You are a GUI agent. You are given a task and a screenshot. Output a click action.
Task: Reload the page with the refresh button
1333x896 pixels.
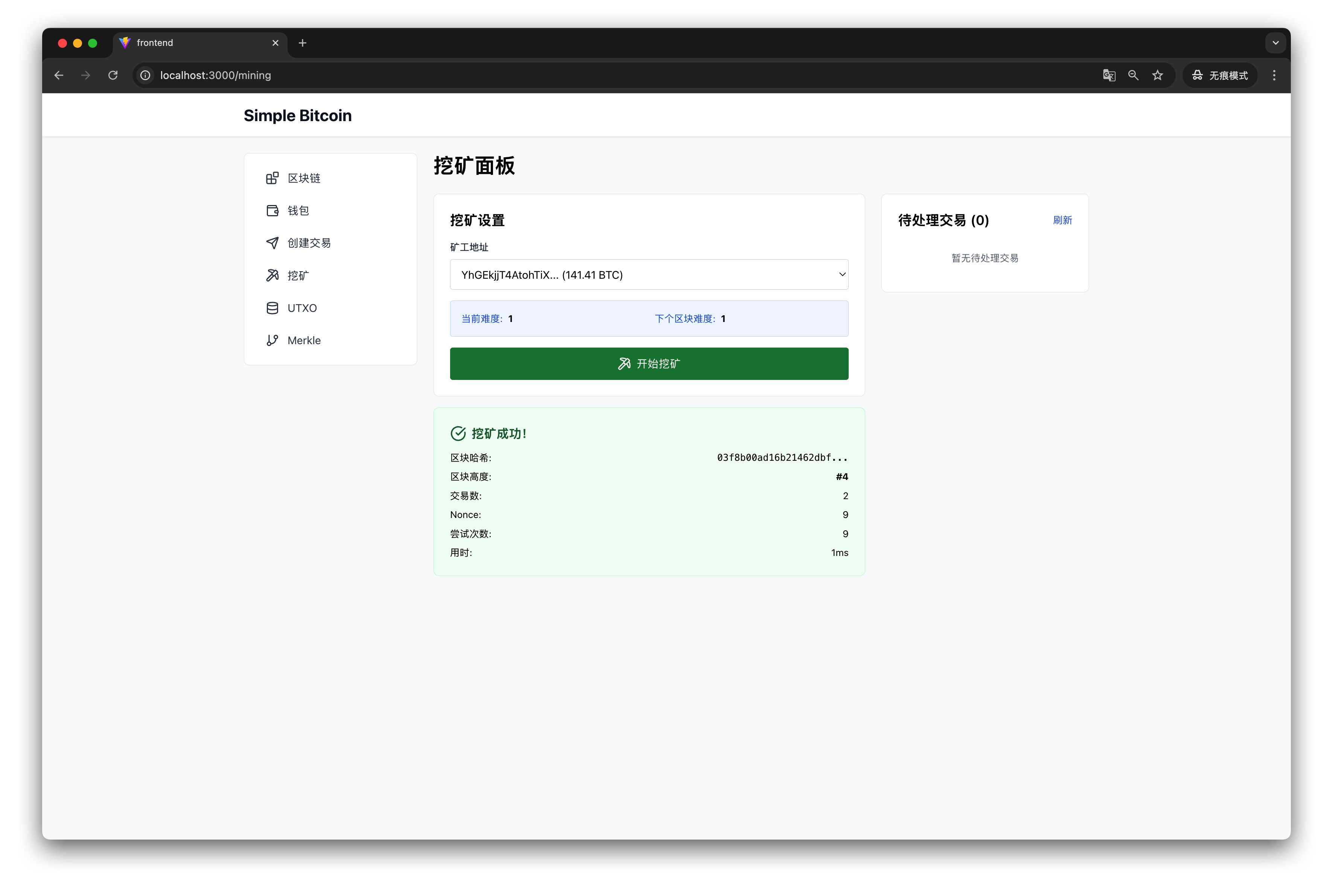pyautogui.click(x=113, y=76)
